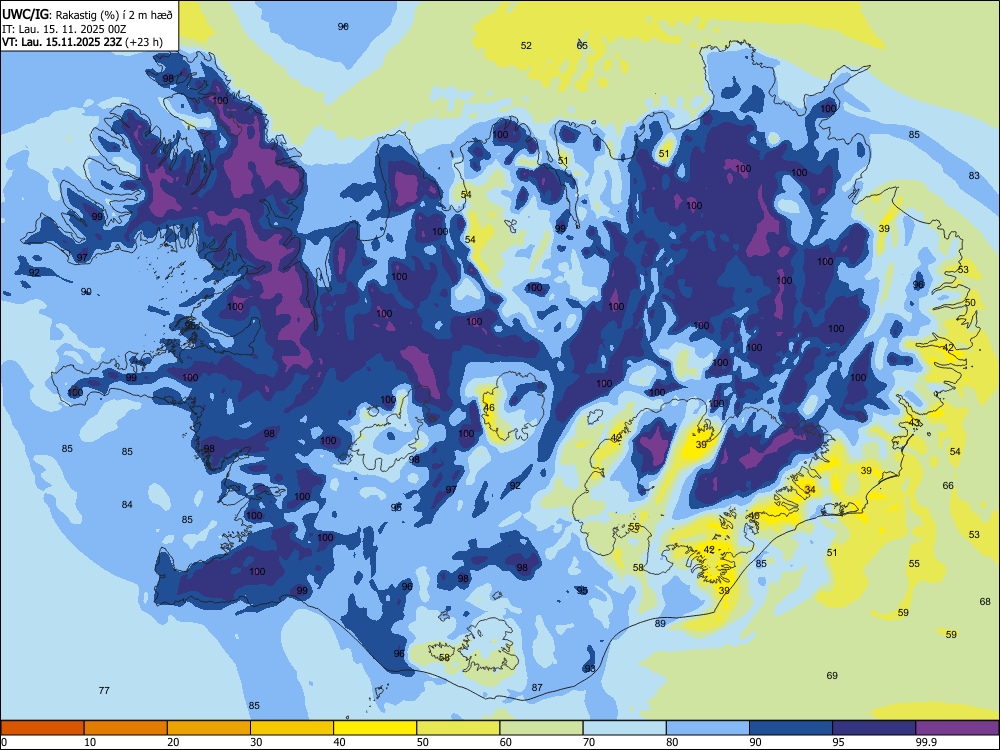Choose the 30–40 golden legend segment
1000x750 pixels.
point(292,728)
